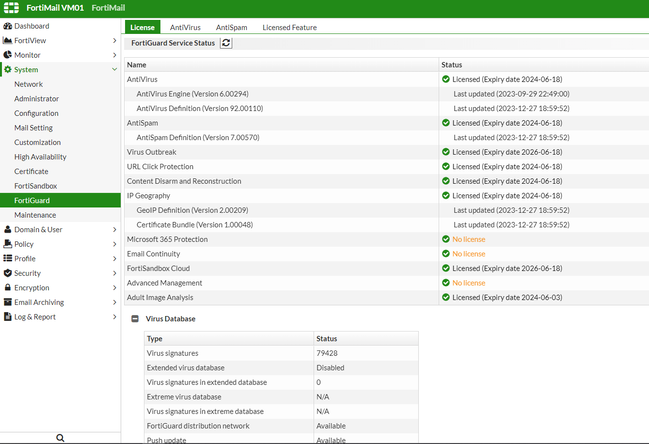The image size is (649, 444).
Task: Click the hamburger menu icon in the header
Action: click(x=10, y=8)
